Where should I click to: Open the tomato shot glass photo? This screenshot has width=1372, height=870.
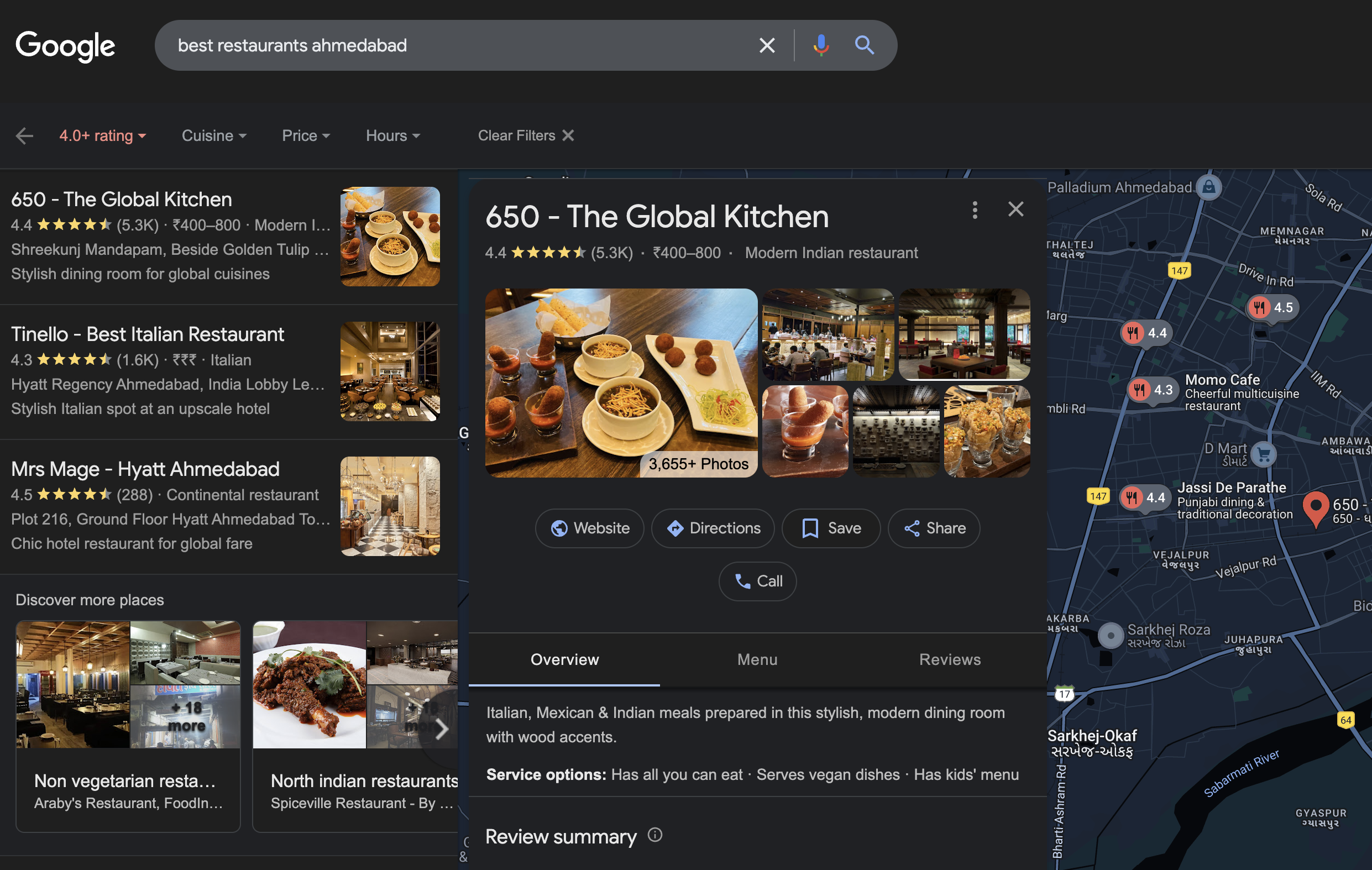805,431
